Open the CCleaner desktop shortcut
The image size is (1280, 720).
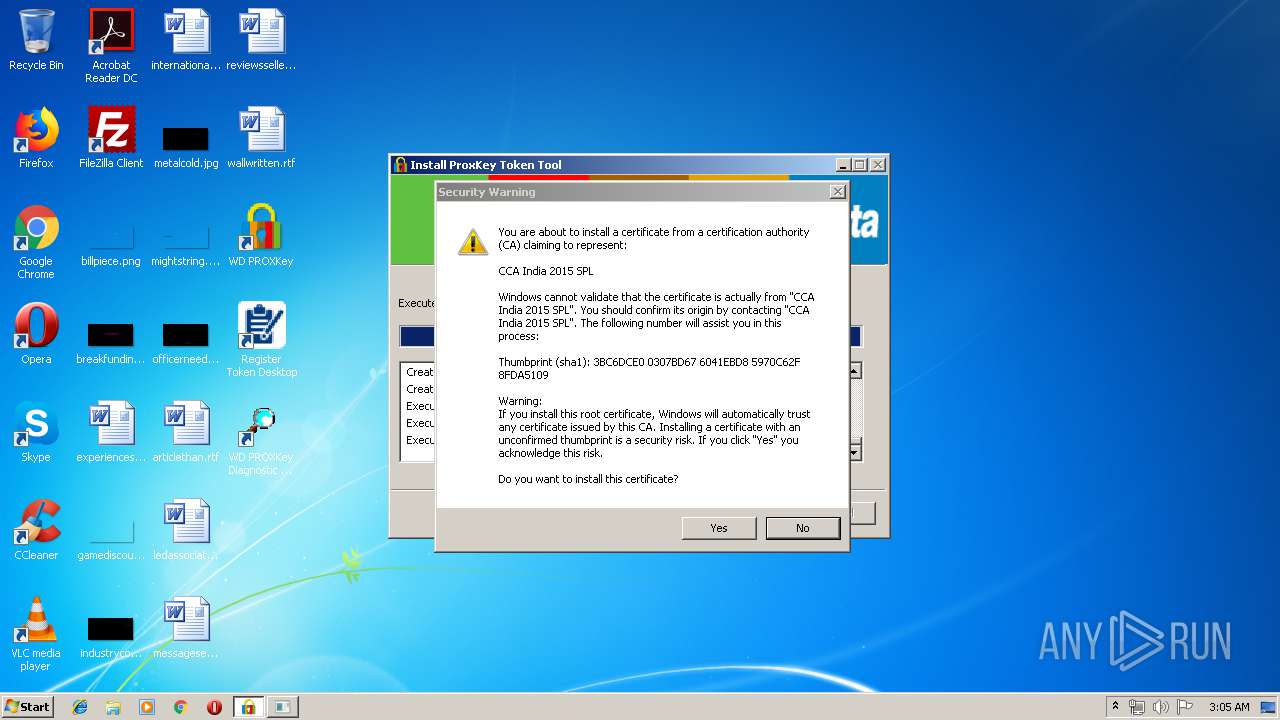point(36,530)
